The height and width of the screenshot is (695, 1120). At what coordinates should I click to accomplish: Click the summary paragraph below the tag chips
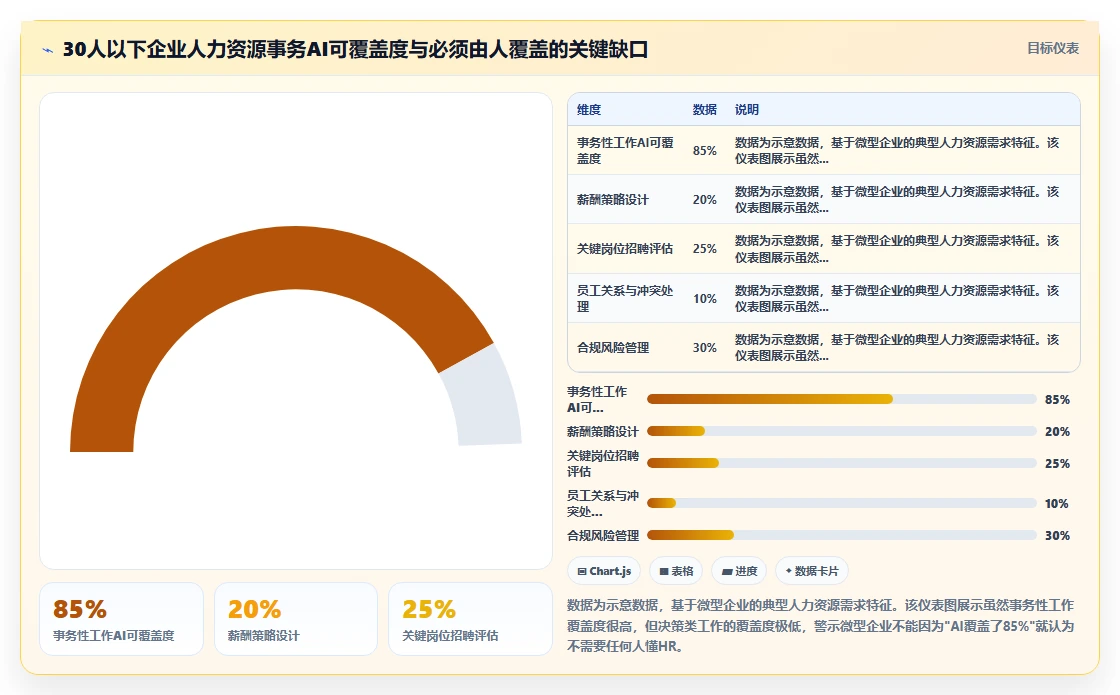click(x=821, y=626)
